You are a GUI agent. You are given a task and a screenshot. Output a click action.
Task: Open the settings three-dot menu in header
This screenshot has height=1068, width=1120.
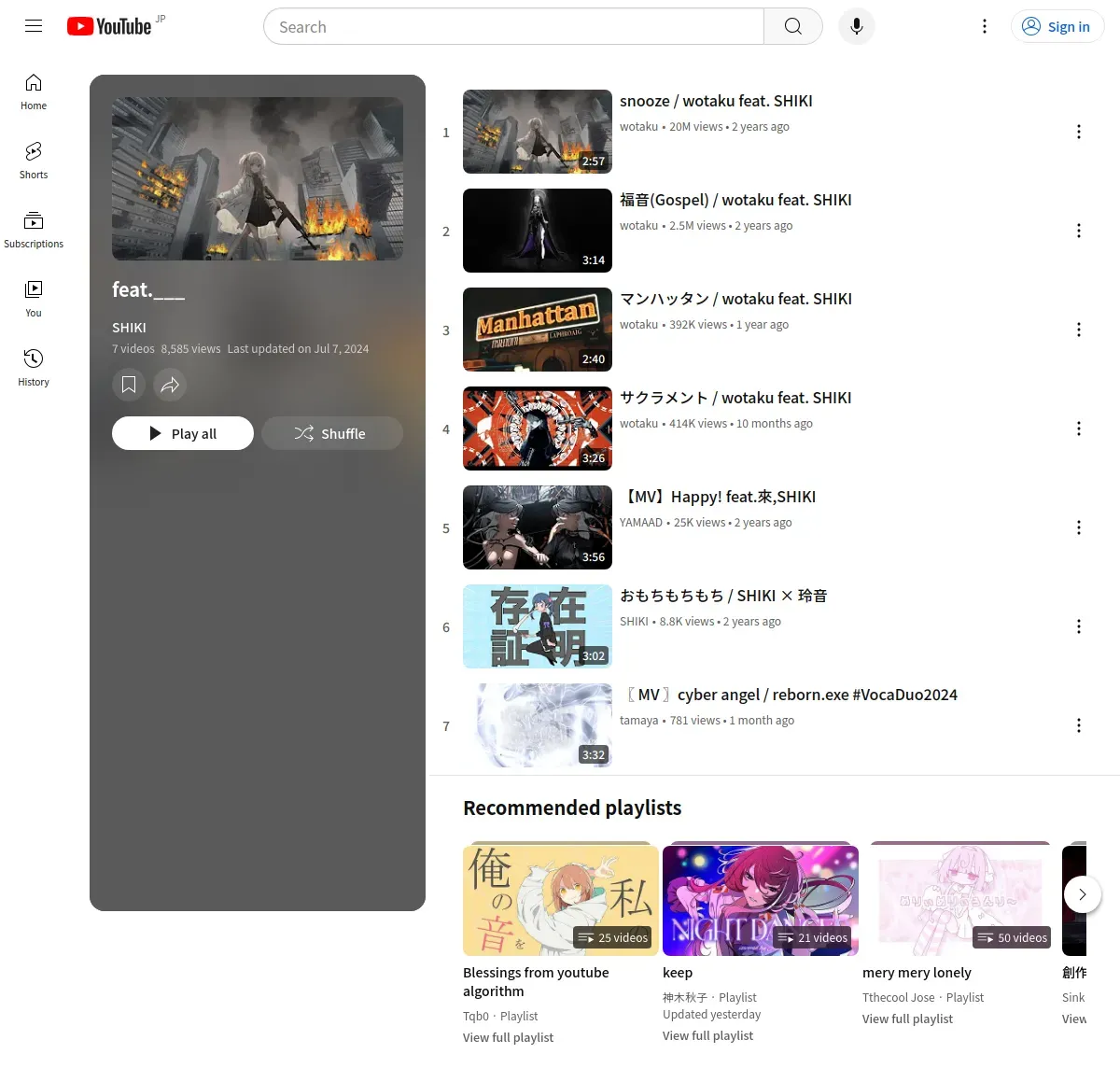coord(984,26)
